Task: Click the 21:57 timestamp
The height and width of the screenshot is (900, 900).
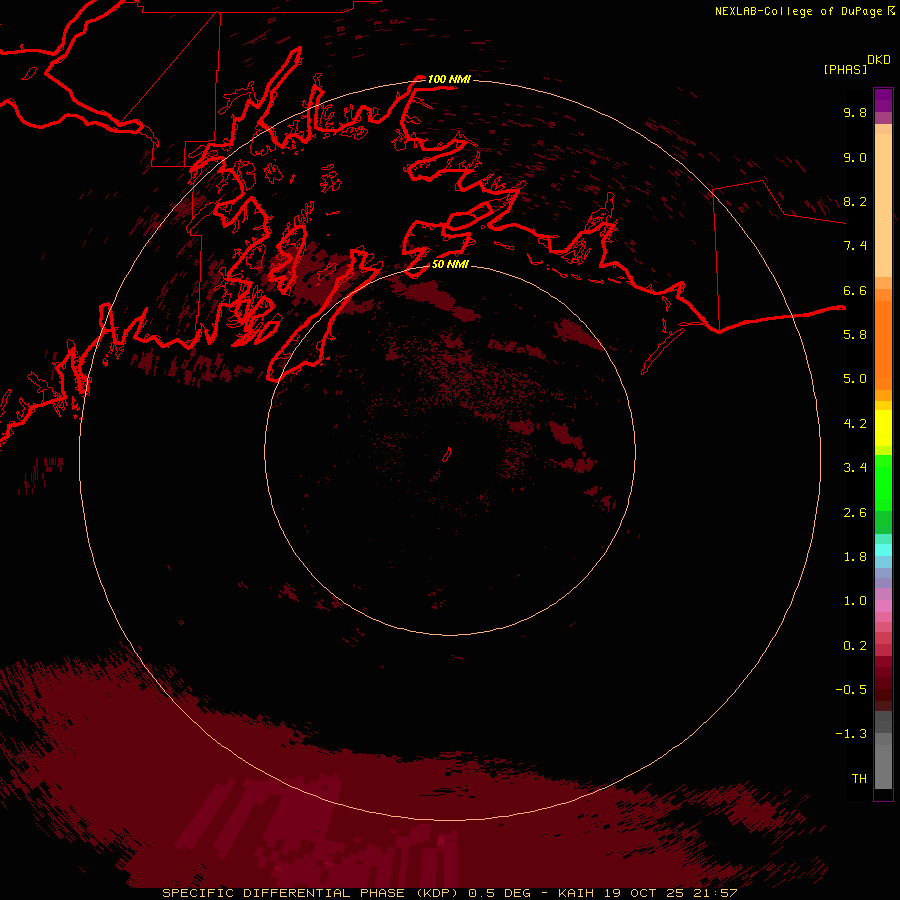Action: coord(717,893)
